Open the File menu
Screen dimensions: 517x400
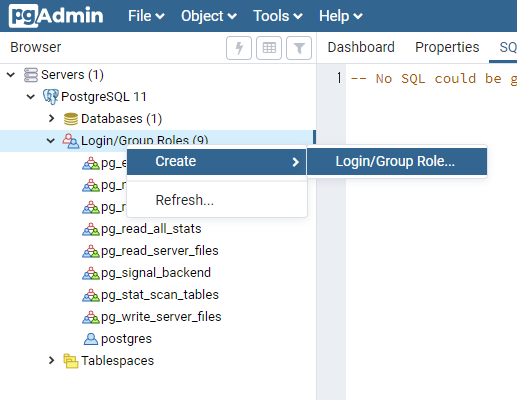click(146, 16)
